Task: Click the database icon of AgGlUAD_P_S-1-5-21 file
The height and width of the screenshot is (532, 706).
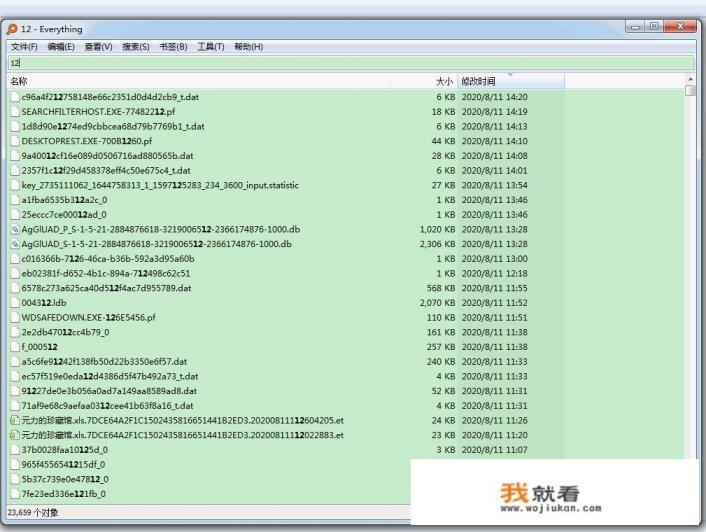Action: click(15, 229)
